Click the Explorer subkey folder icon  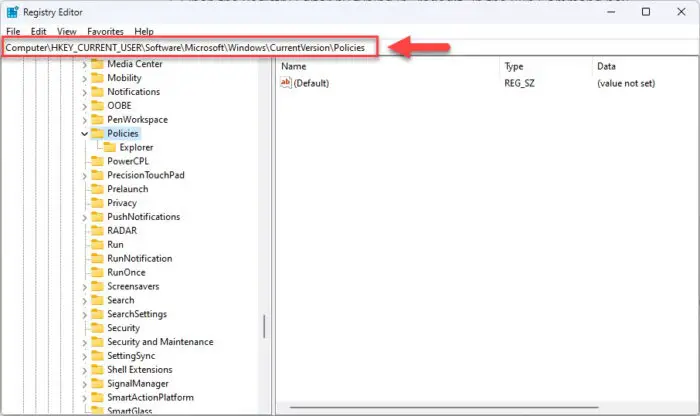[110, 147]
